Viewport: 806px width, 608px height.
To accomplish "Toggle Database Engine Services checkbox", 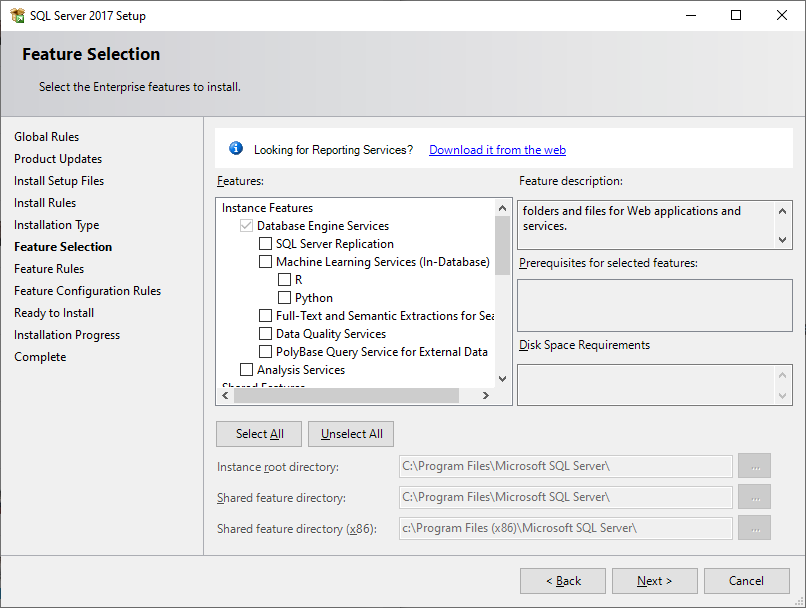I will (x=246, y=226).
